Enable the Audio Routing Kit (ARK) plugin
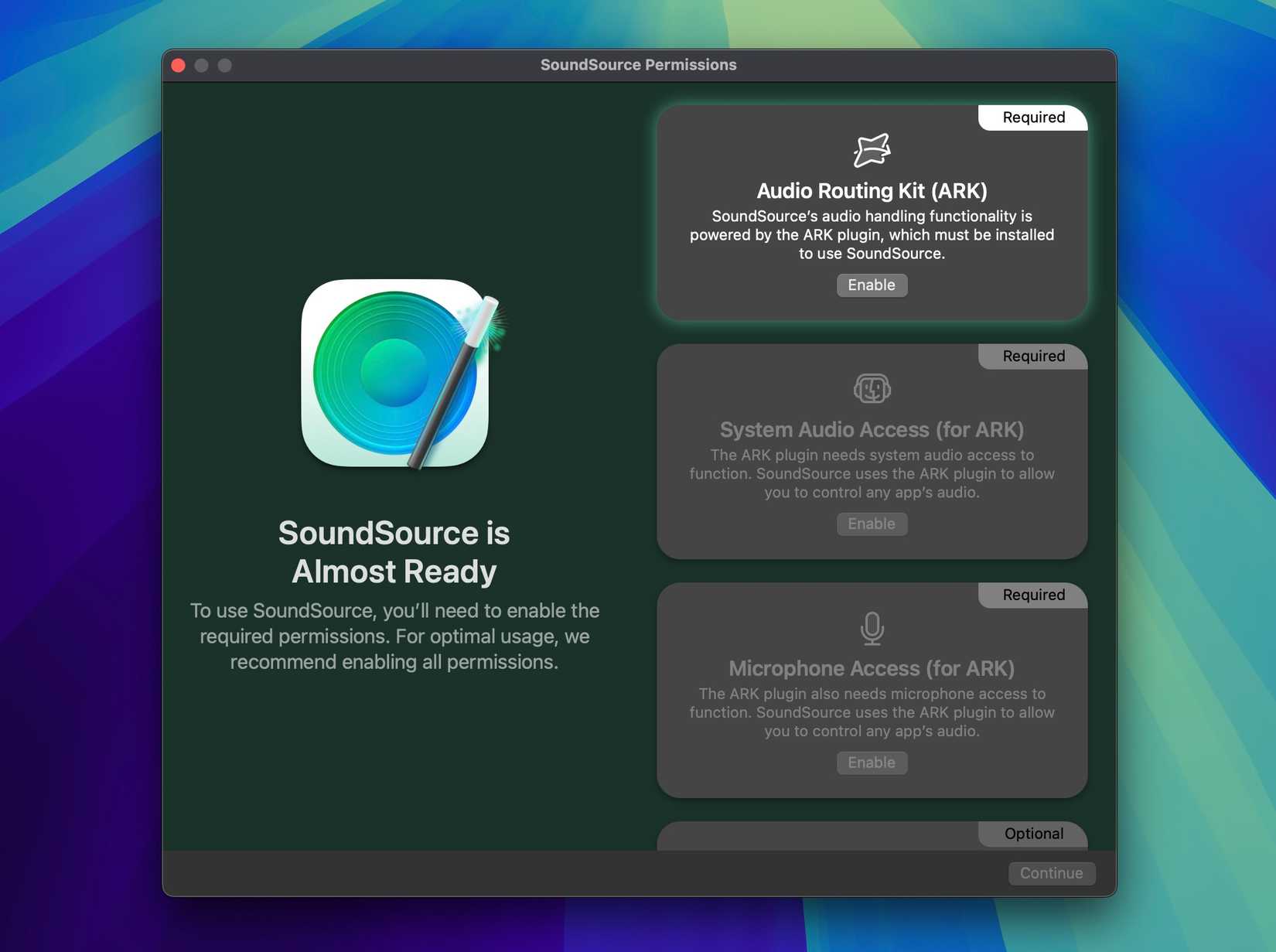1276x952 pixels. [872, 285]
